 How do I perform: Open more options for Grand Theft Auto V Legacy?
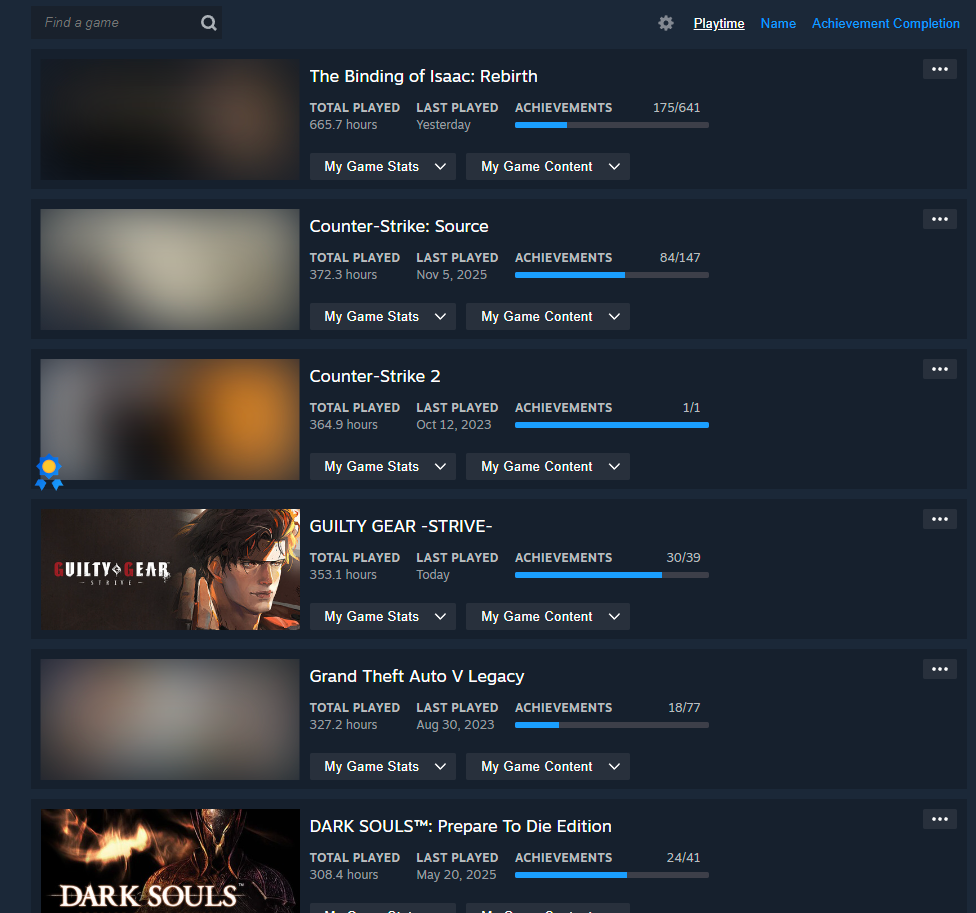point(940,669)
